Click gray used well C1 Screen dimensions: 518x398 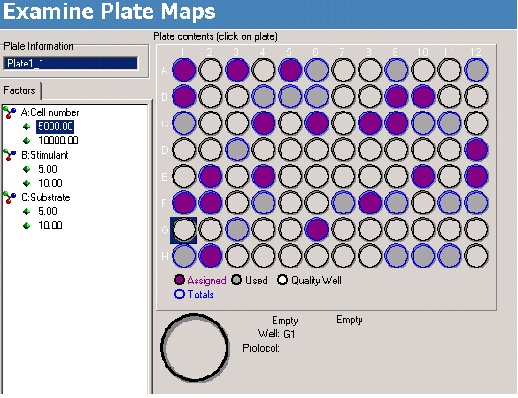[x=184, y=123]
